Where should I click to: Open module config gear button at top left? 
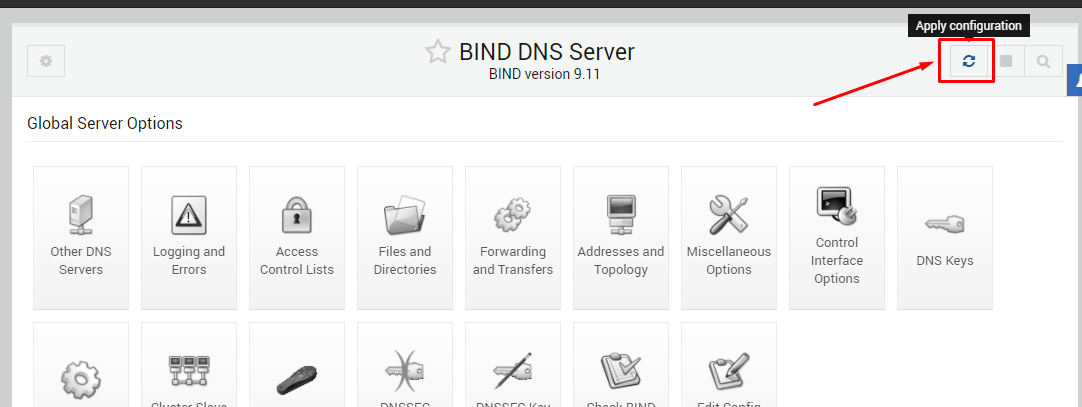point(46,61)
